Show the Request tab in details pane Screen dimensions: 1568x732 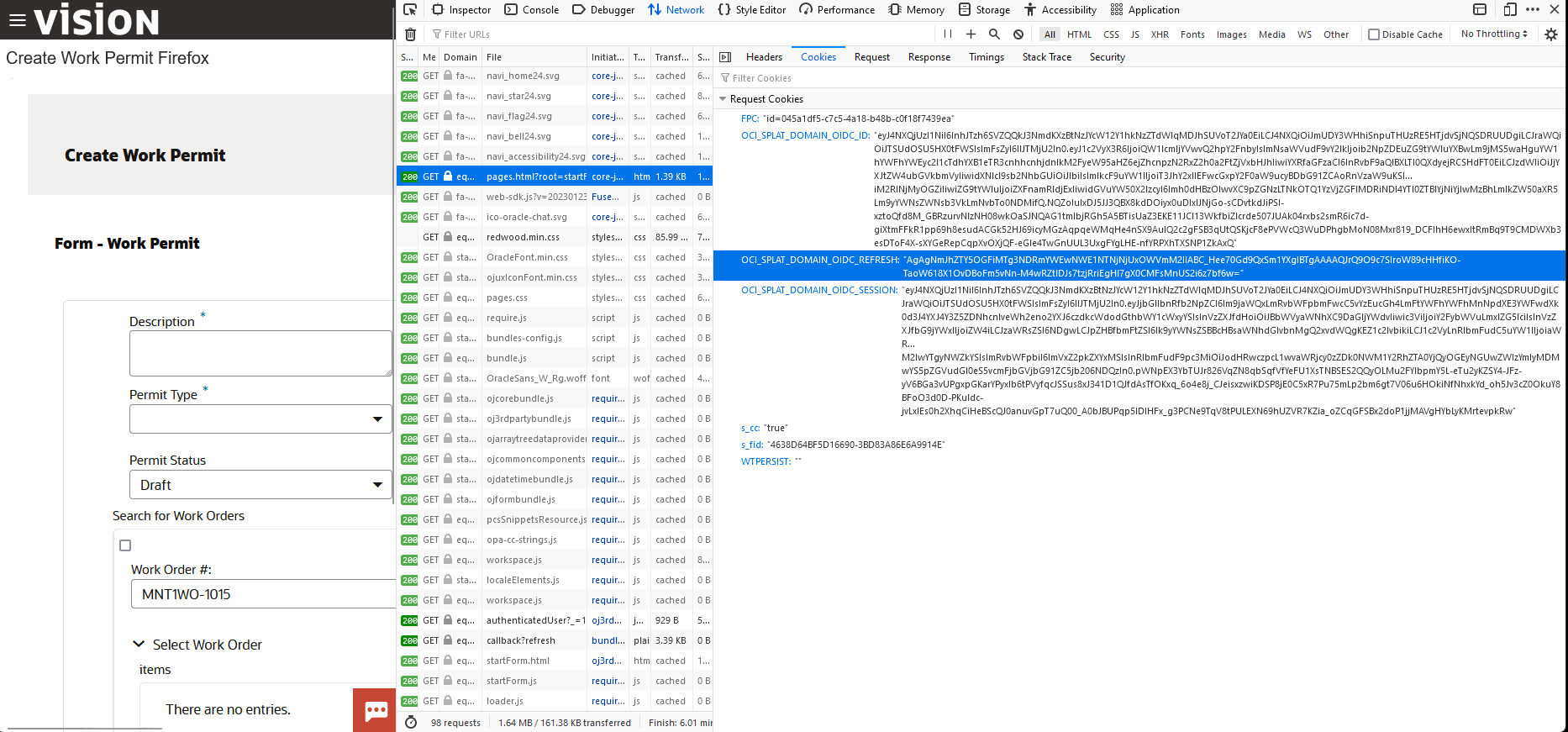872,57
